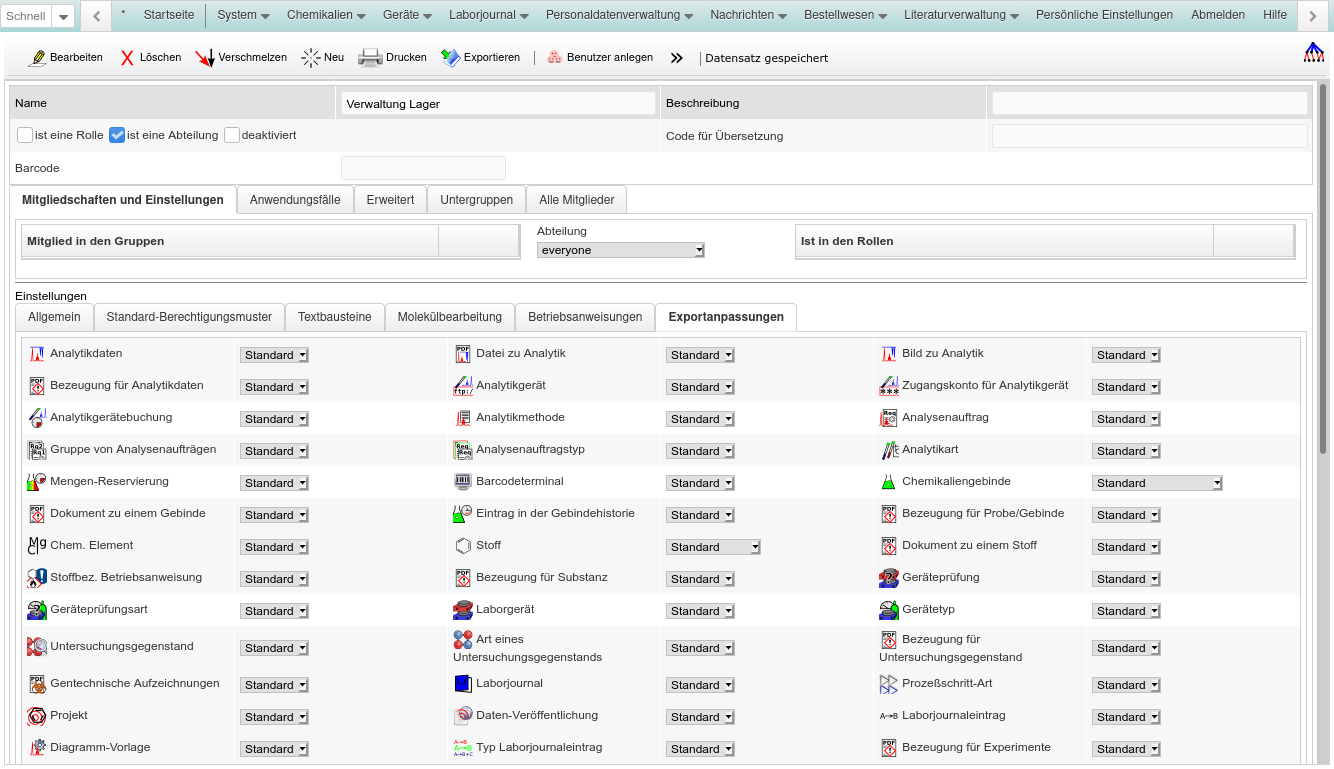Click the Verschmelzen arrow icon

pos(205,58)
